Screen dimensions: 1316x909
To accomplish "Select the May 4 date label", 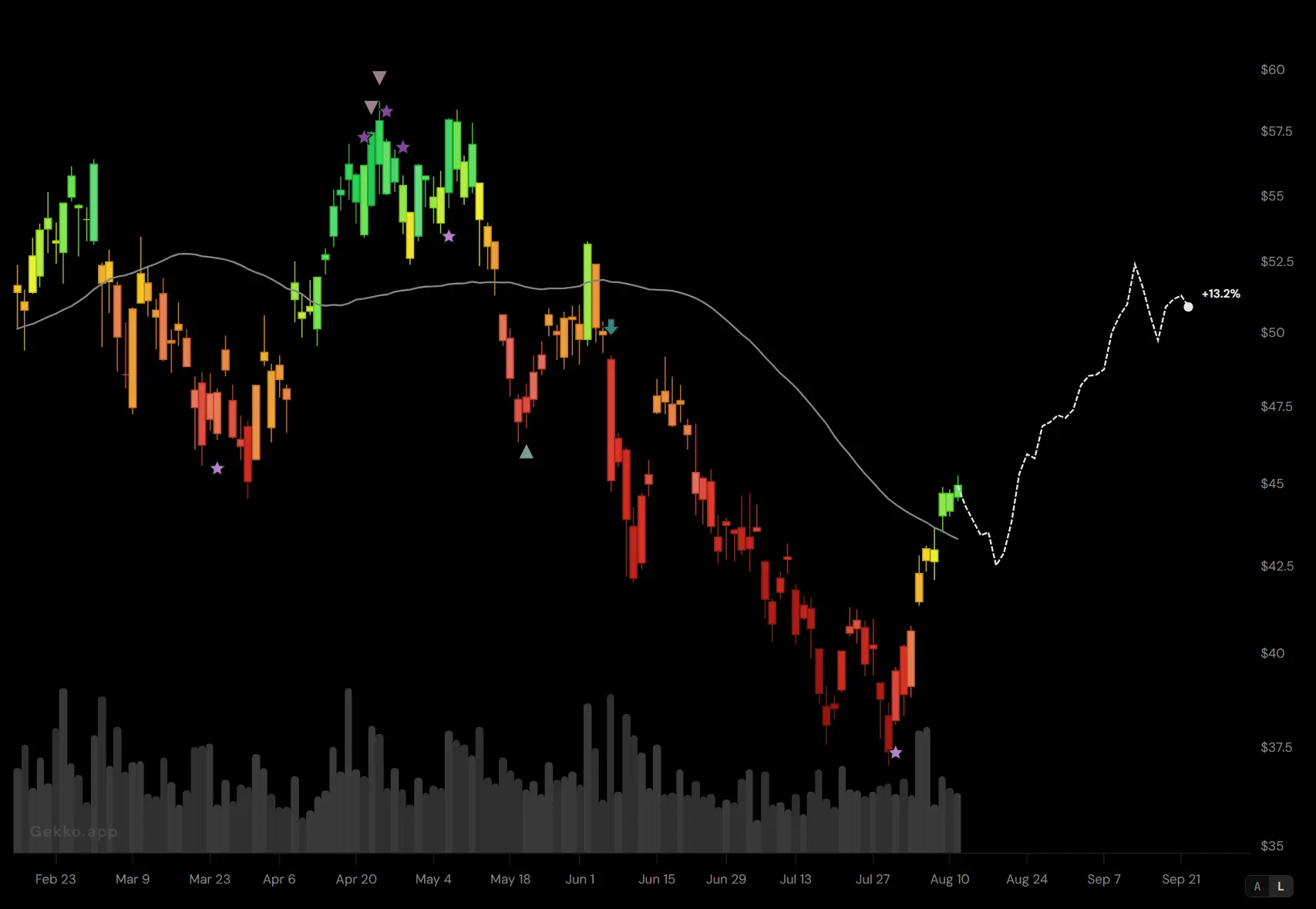I will coord(433,879).
